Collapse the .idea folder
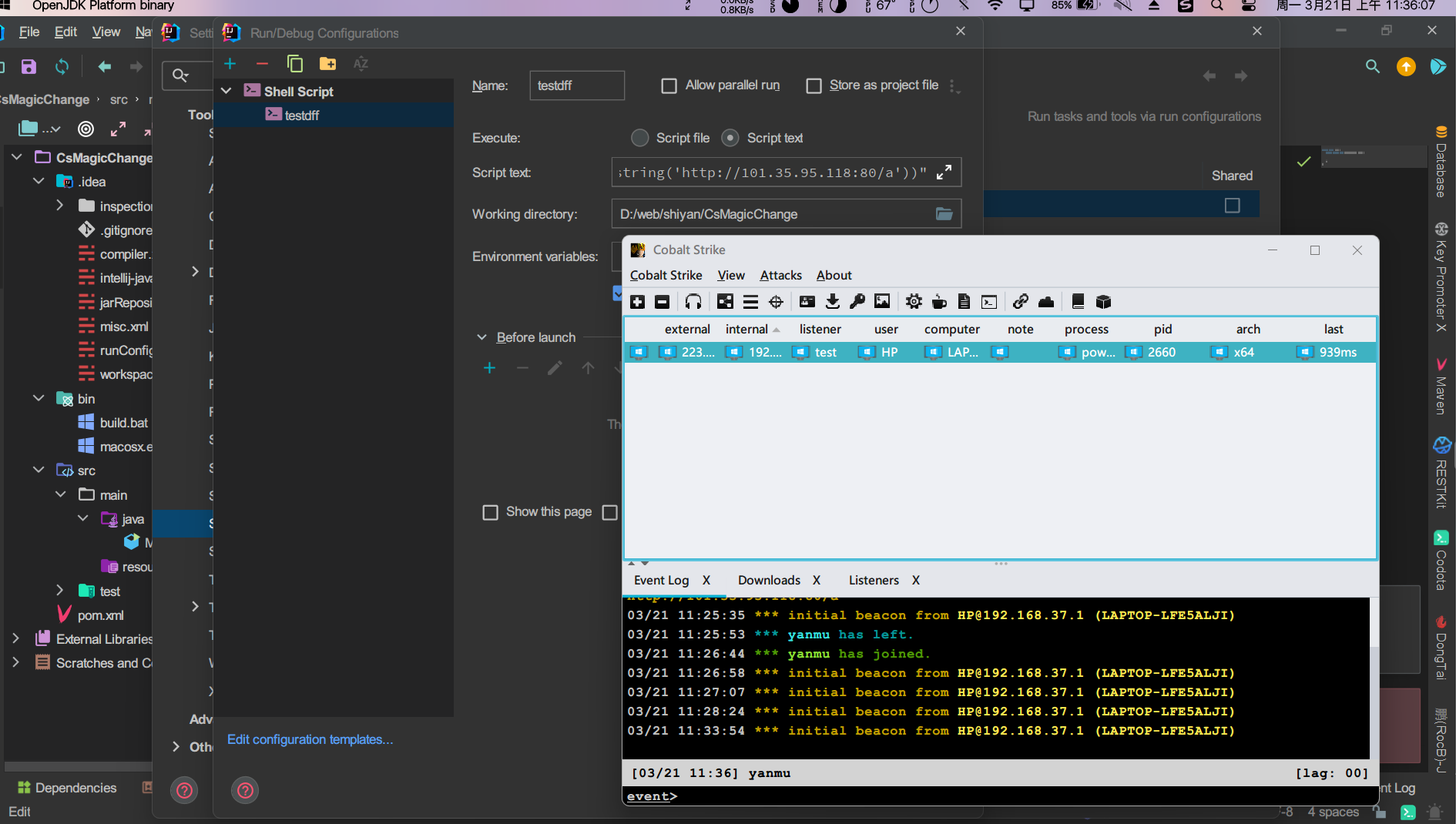Image resolution: width=1456 pixels, height=824 pixels. click(x=39, y=181)
